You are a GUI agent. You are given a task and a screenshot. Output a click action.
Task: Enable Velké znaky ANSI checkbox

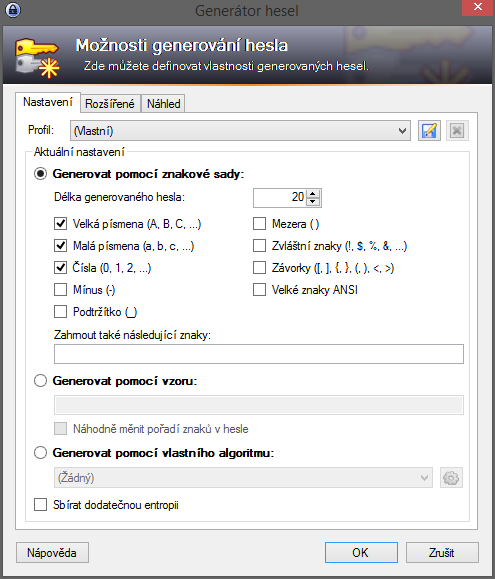click(x=259, y=290)
